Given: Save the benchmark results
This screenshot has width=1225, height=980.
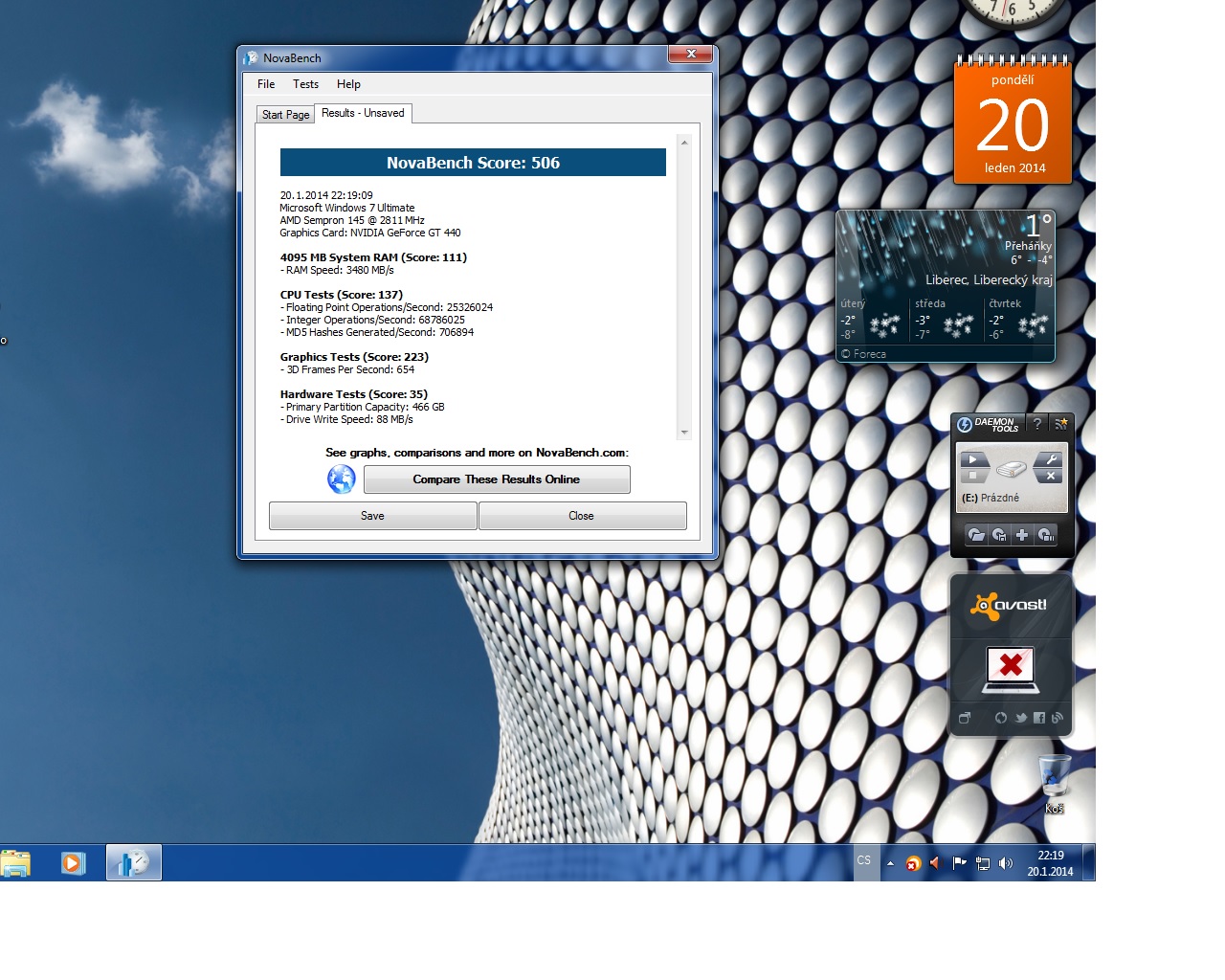Looking at the screenshot, I should [372, 516].
